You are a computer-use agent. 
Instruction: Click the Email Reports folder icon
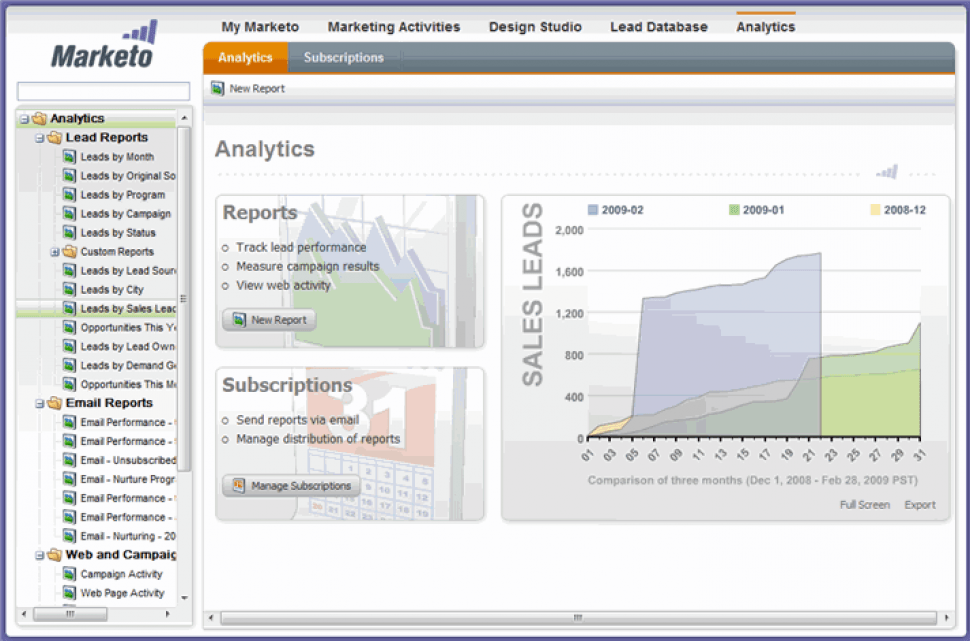click(x=54, y=403)
